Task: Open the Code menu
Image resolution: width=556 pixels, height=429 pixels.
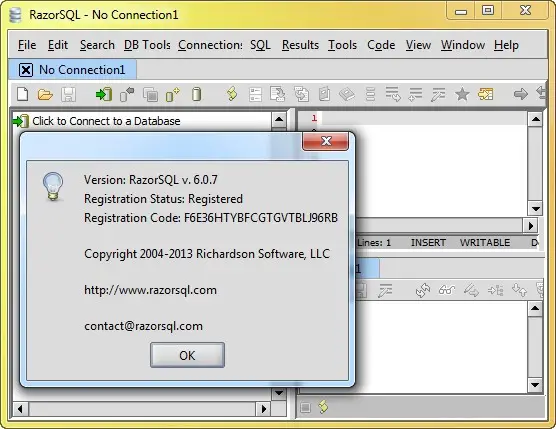Action: pyautogui.click(x=381, y=45)
